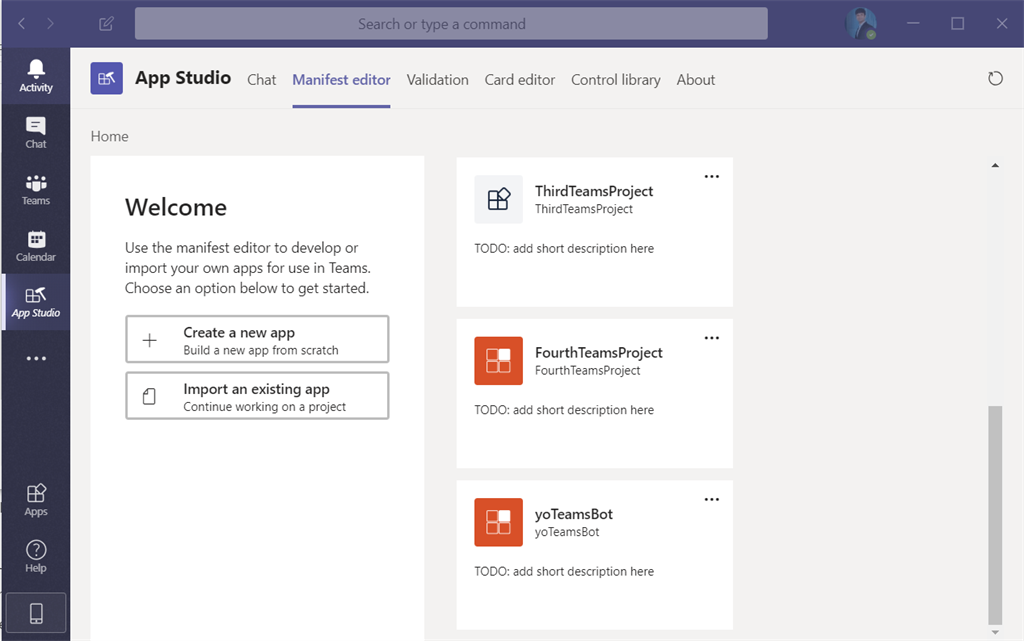This screenshot has width=1024, height=641.
Task: Open Teams from the sidebar
Action: (x=35, y=190)
